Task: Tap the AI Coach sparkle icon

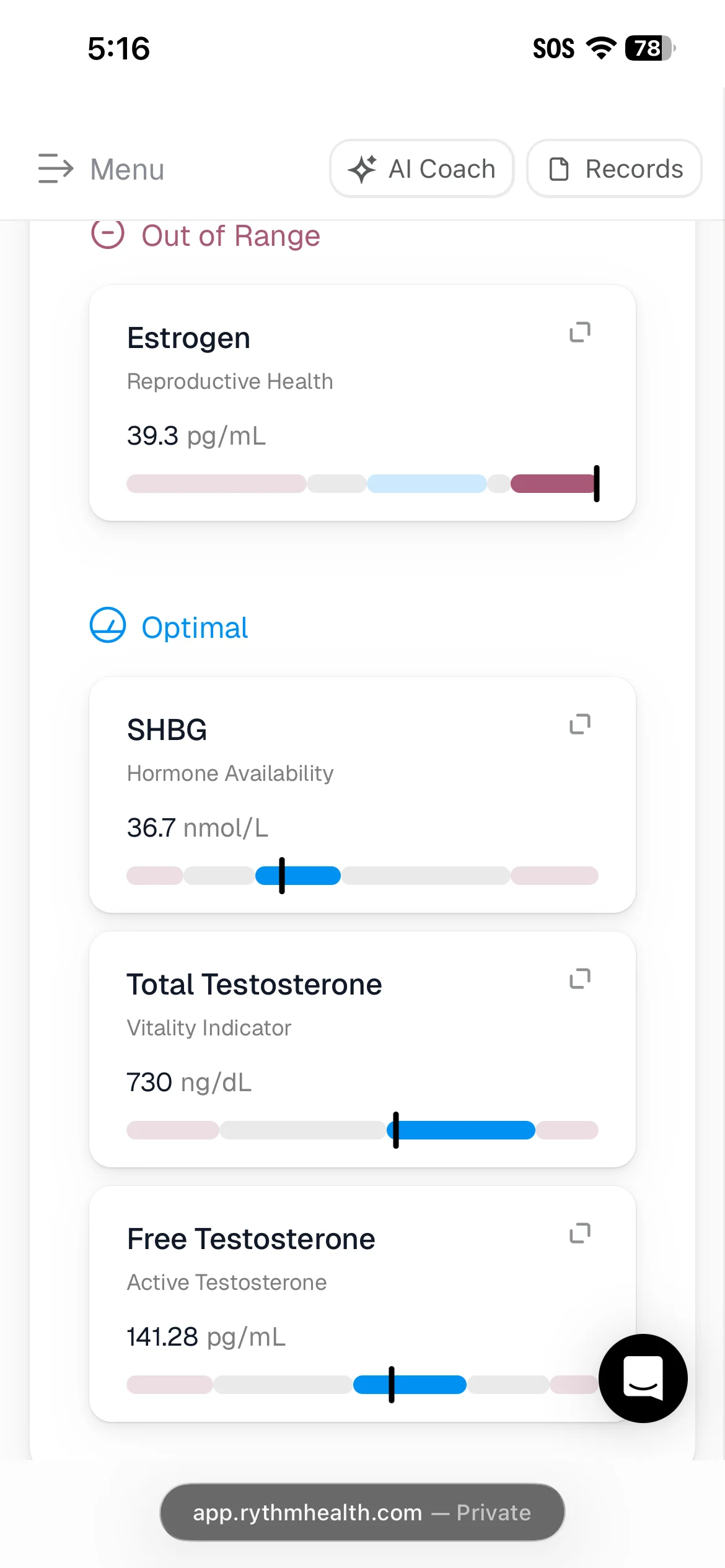Action: (x=362, y=168)
